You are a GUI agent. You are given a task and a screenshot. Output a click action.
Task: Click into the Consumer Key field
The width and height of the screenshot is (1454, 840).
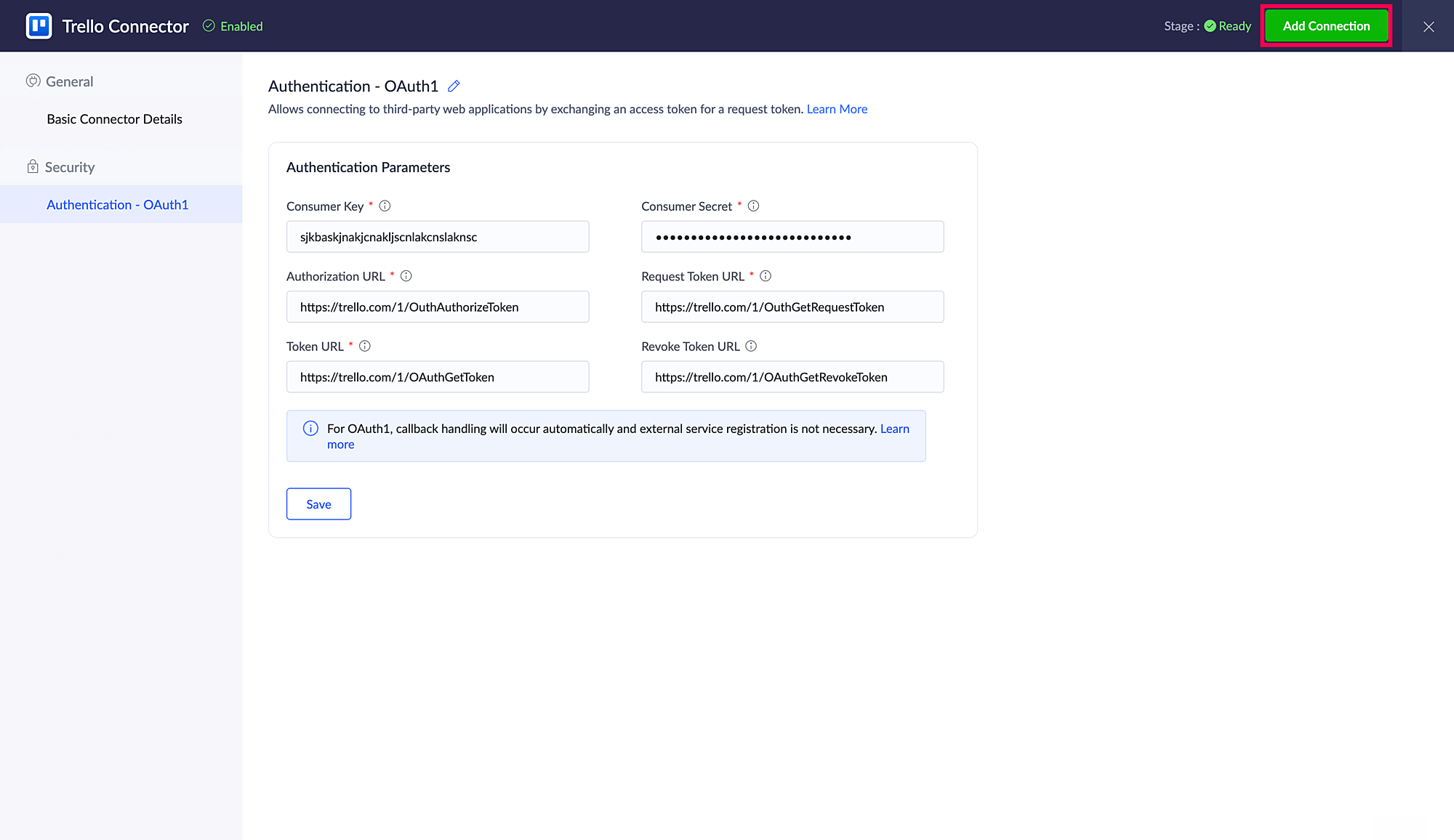(x=438, y=237)
